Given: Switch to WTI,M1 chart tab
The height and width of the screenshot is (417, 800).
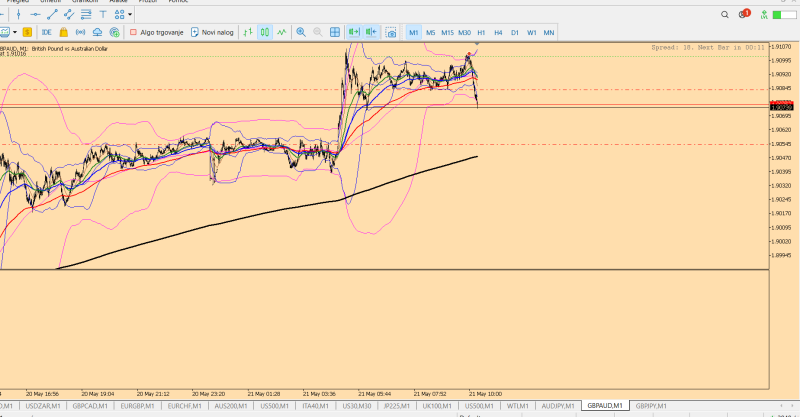Looking at the screenshot, I should click(x=518, y=406).
